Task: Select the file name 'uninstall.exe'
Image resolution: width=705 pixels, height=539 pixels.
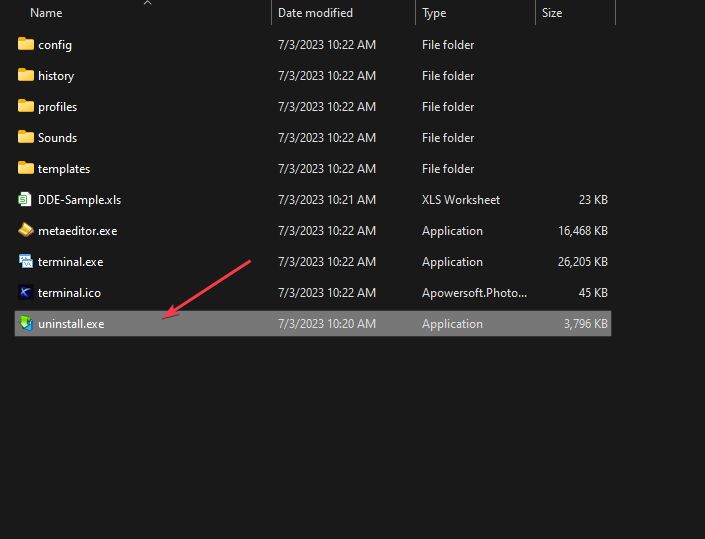Action: point(71,324)
